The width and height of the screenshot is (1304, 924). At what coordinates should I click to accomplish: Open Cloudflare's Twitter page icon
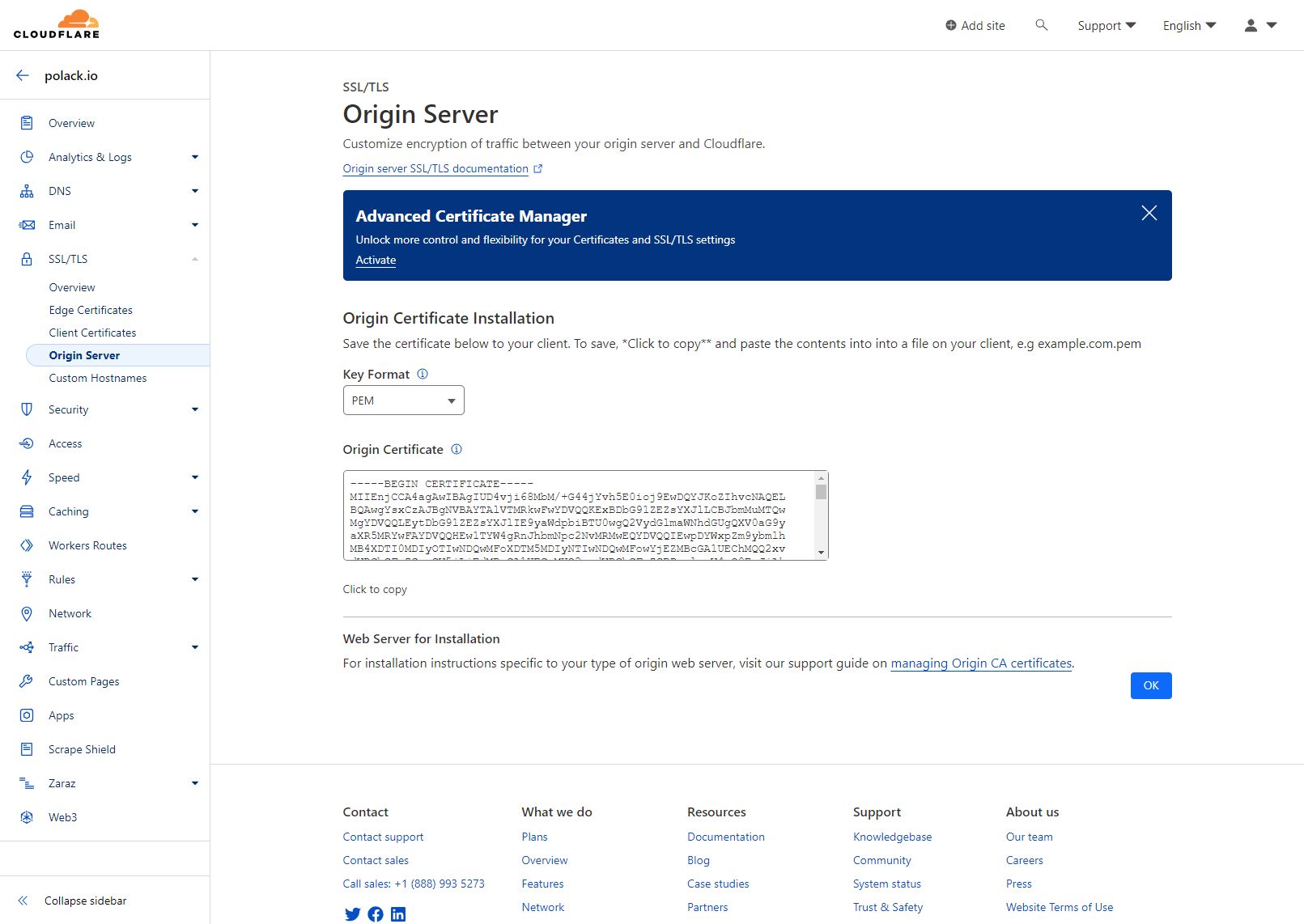click(x=352, y=914)
